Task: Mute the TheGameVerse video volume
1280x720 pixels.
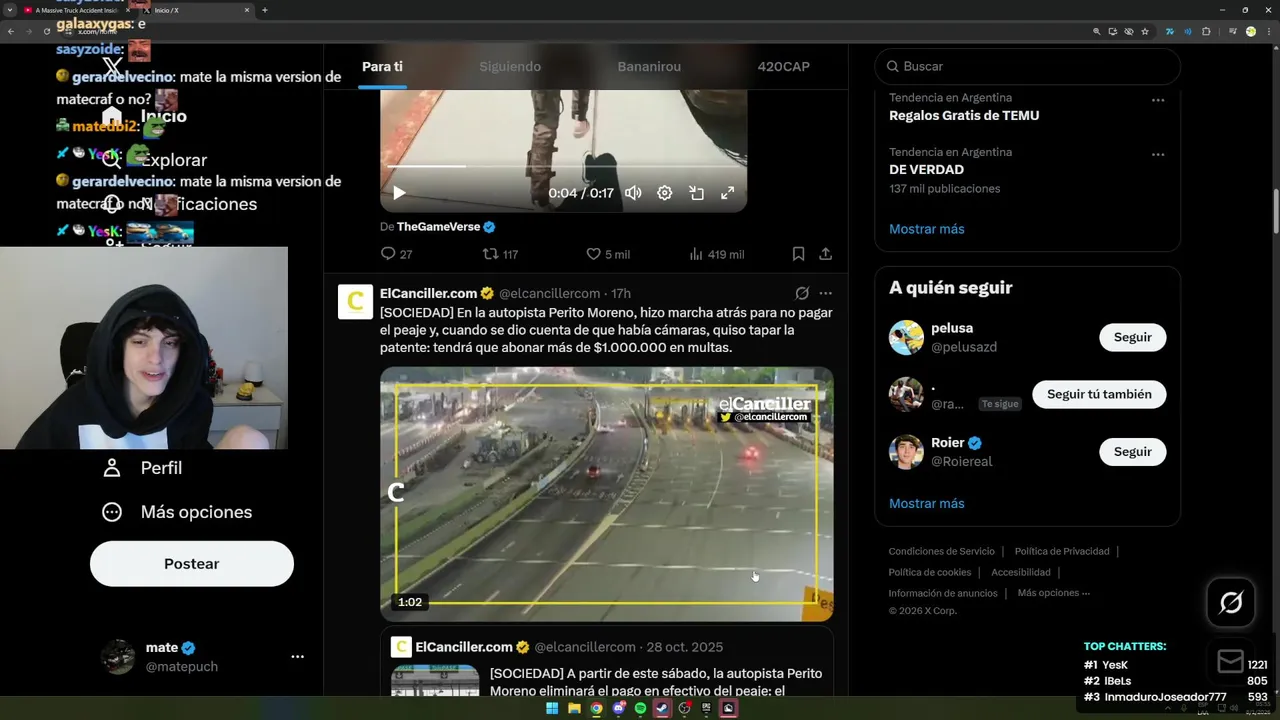Action: 633,193
